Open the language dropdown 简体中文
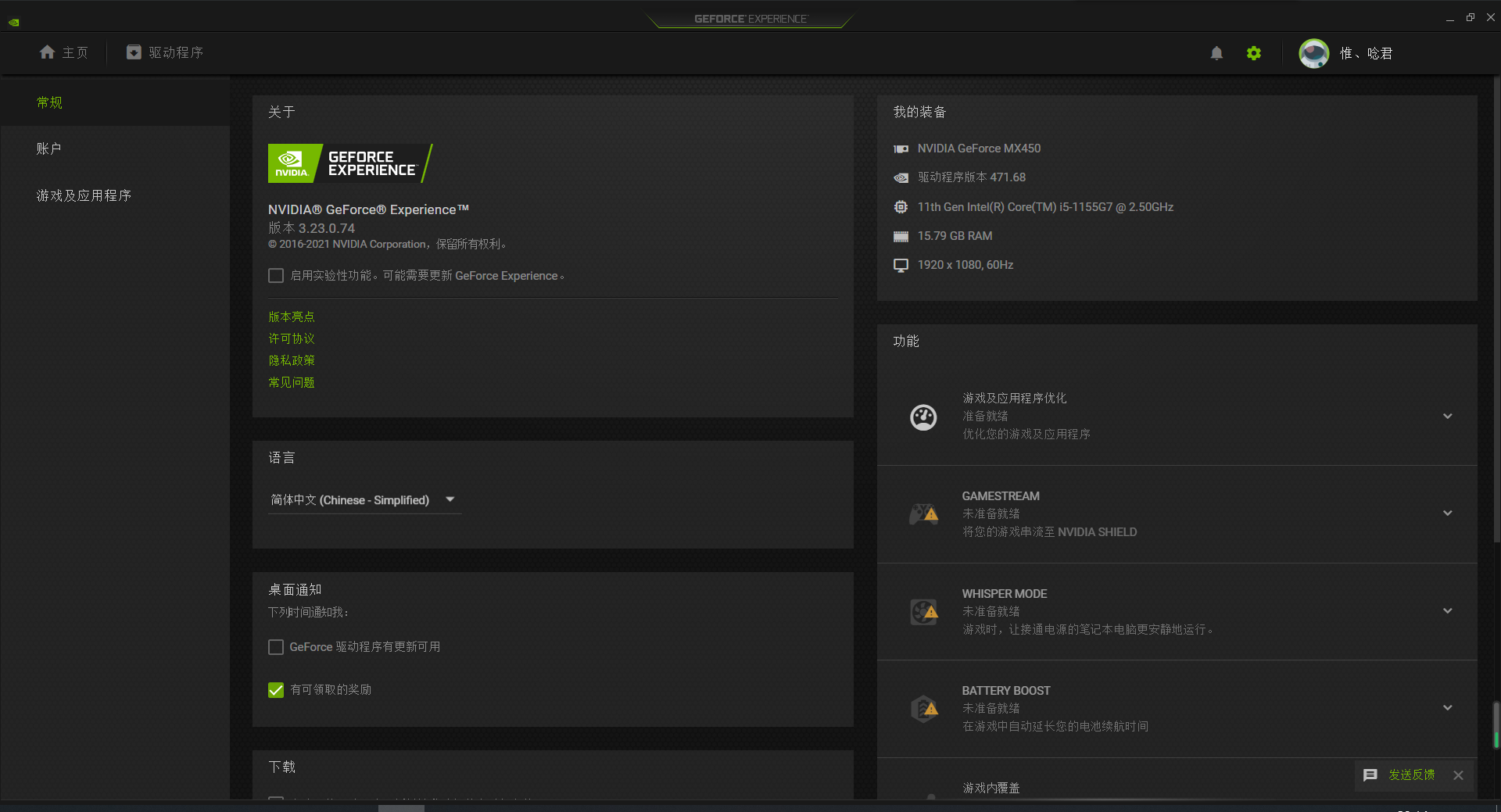The image size is (1501, 812). 364,500
